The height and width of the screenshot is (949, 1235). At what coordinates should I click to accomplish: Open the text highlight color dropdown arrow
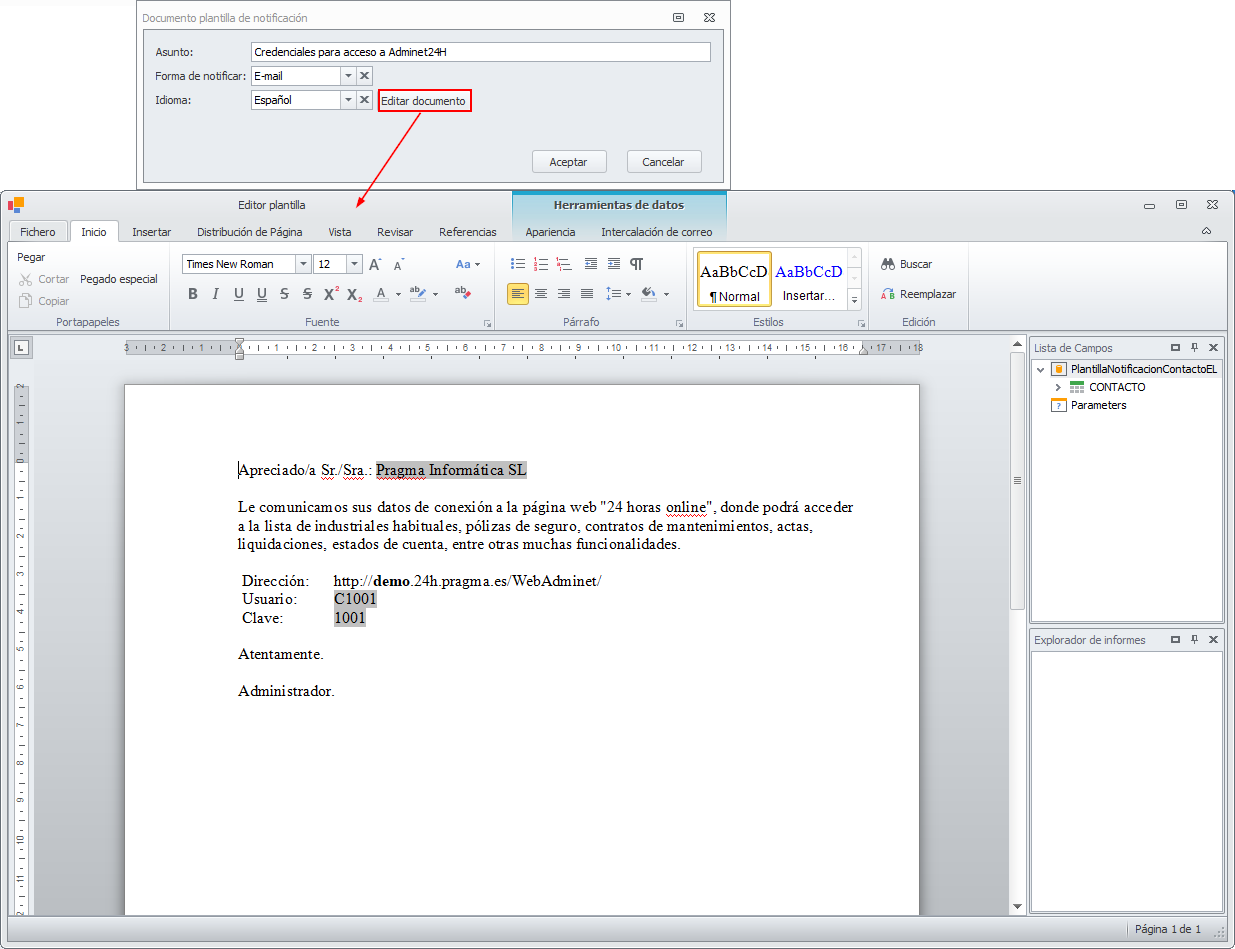coord(435,294)
